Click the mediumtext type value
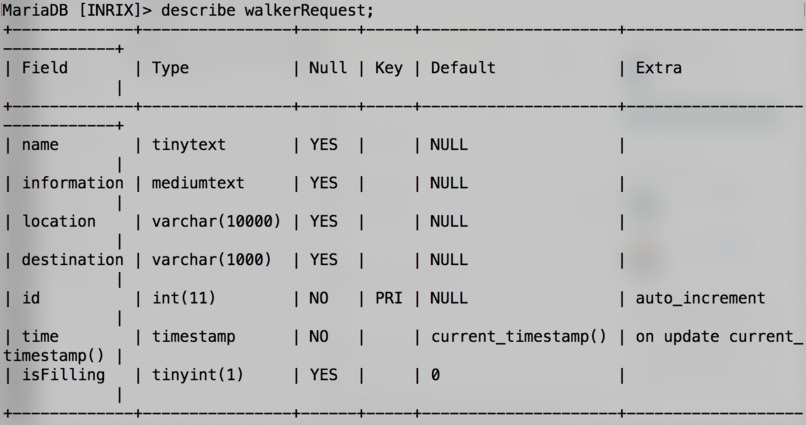Image resolution: width=806 pixels, height=425 pixels. [x=198, y=183]
